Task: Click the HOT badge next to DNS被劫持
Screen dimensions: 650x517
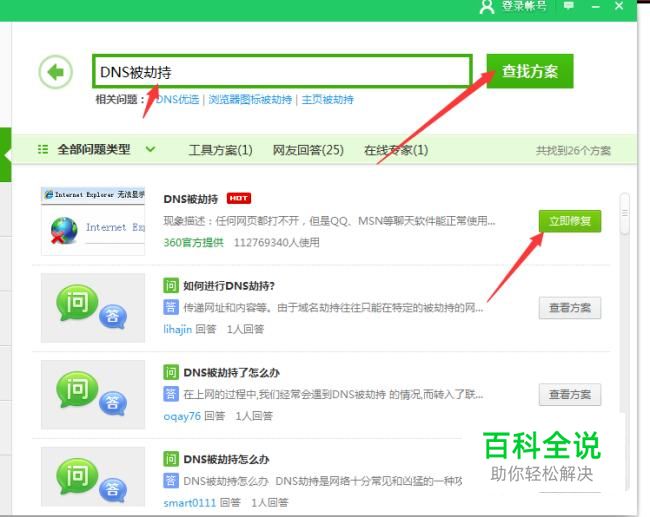Action: [239, 199]
